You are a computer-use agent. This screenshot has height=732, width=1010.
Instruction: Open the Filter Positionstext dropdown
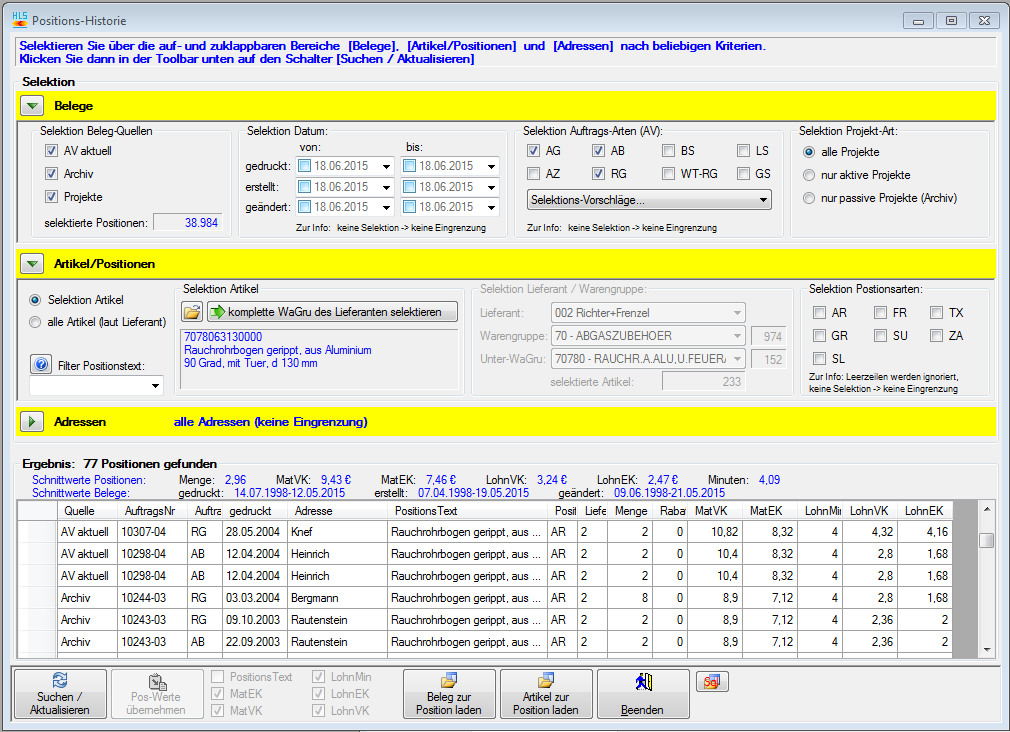pyautogui.click(x=155, y=385)
